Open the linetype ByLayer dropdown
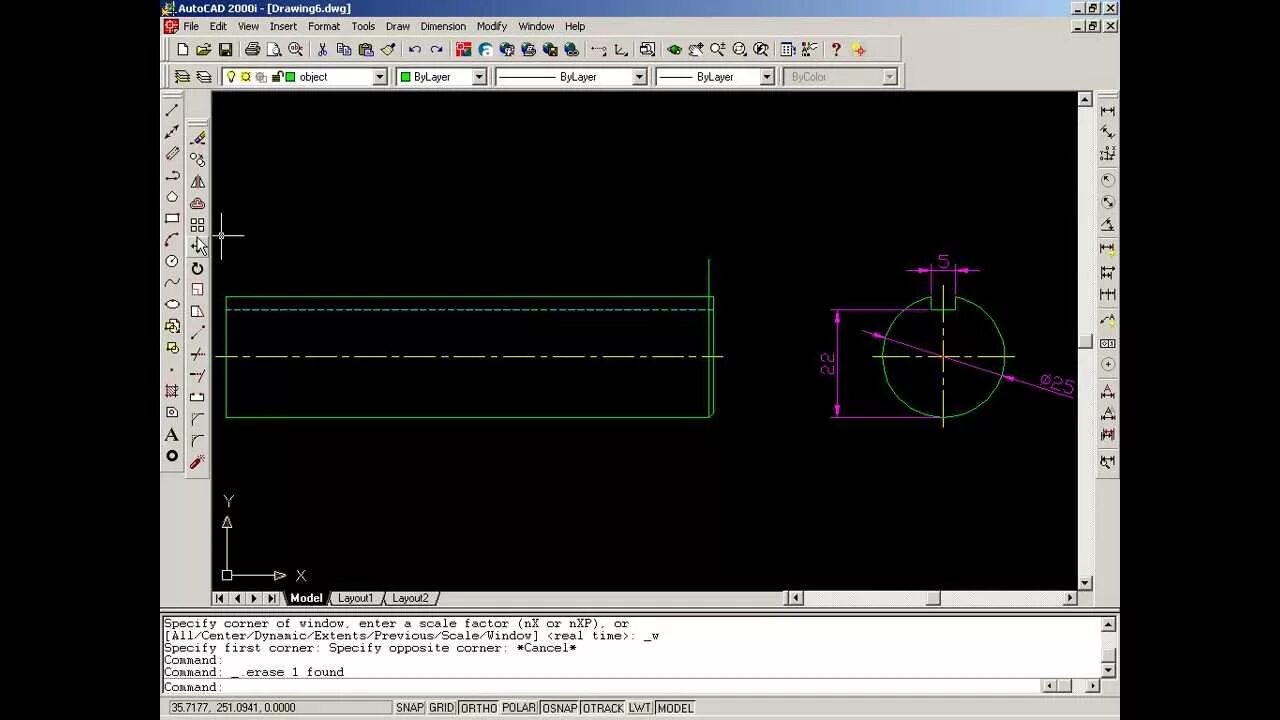The height and width of the screenshot is (720, 1280). pyautogui.click(x=639, y=77)
